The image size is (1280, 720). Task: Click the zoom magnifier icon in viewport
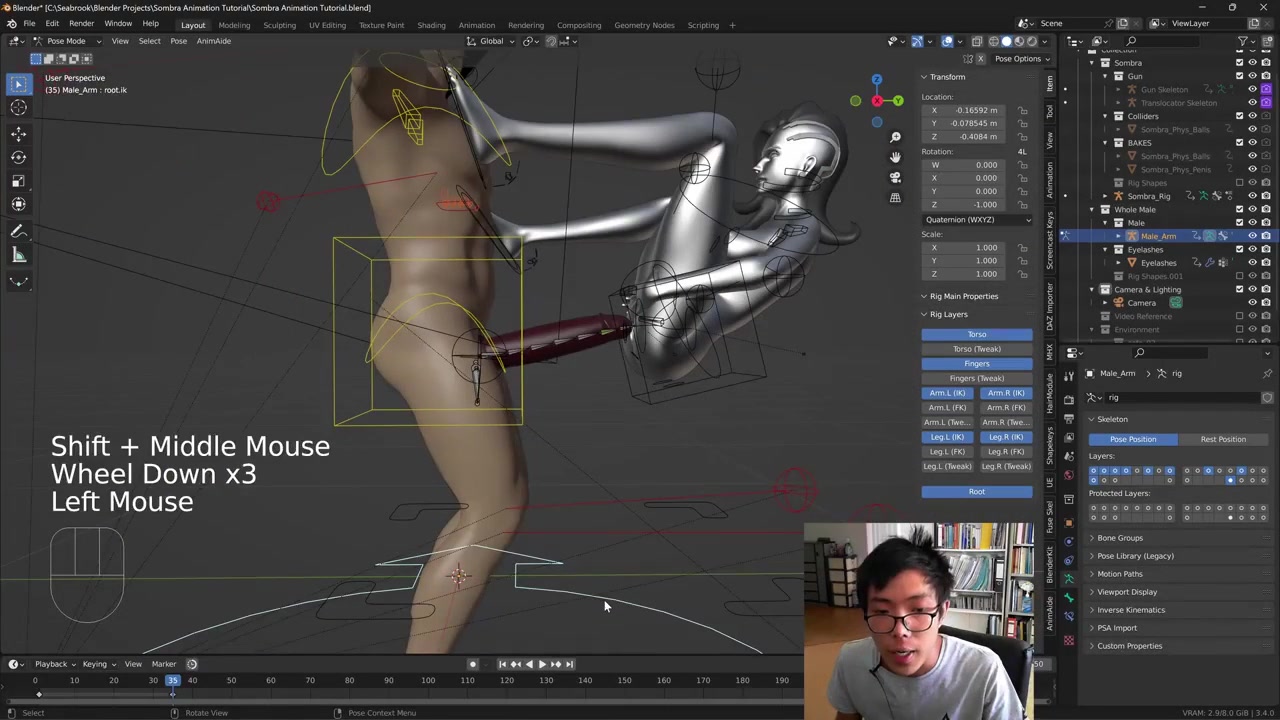895,137
